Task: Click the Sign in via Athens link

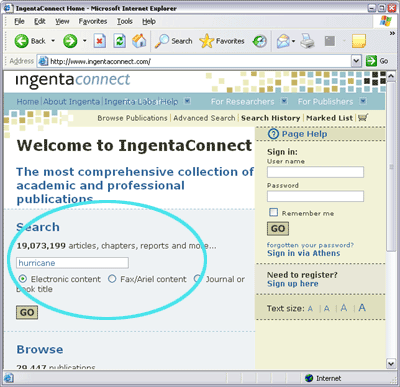Action: (x=303, y=253)
